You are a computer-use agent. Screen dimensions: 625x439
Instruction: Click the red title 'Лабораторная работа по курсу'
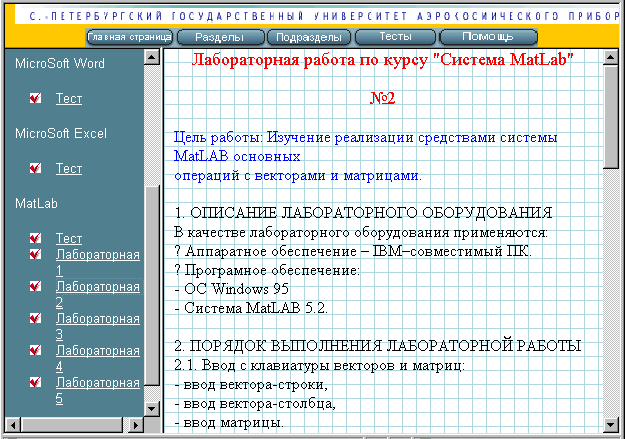[383, 60]
